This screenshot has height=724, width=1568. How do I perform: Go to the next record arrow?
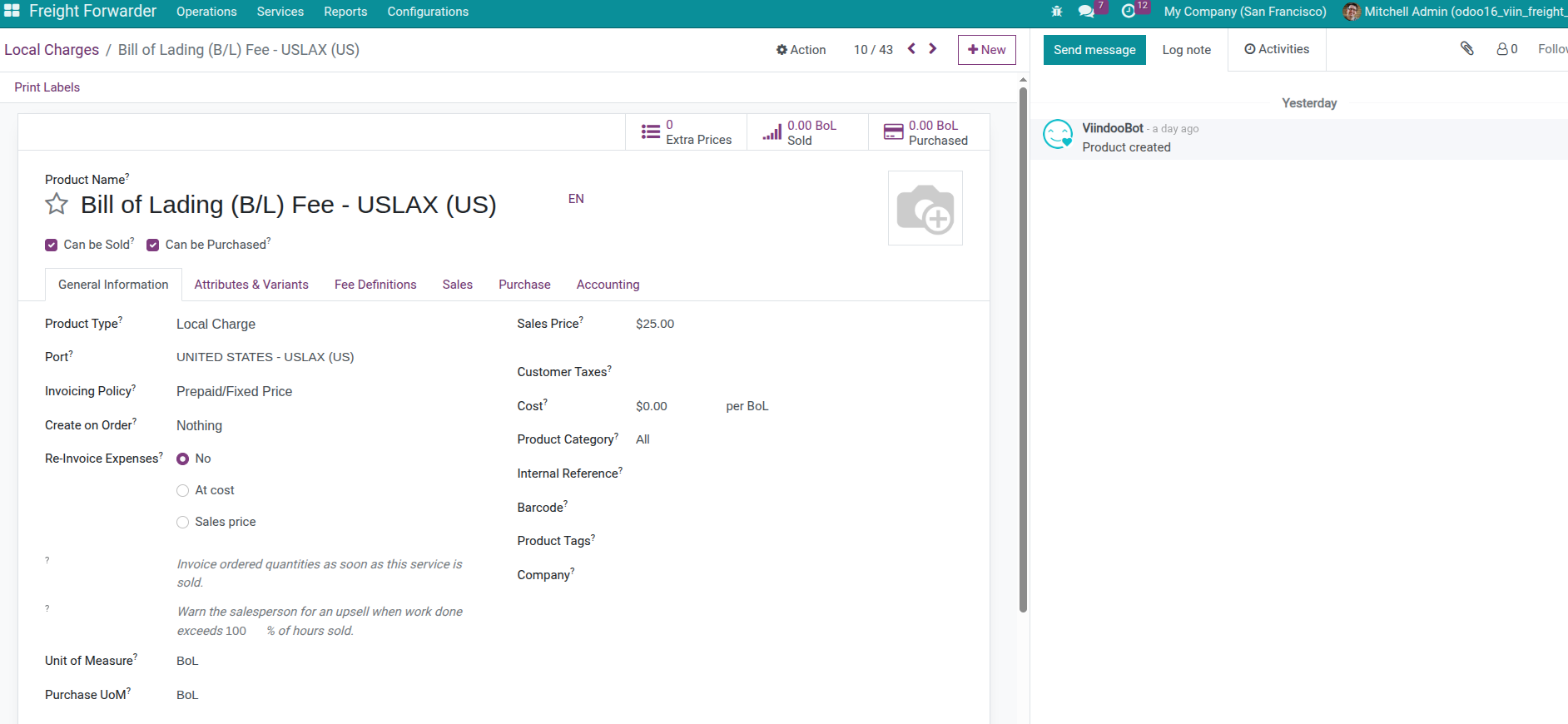933,49
